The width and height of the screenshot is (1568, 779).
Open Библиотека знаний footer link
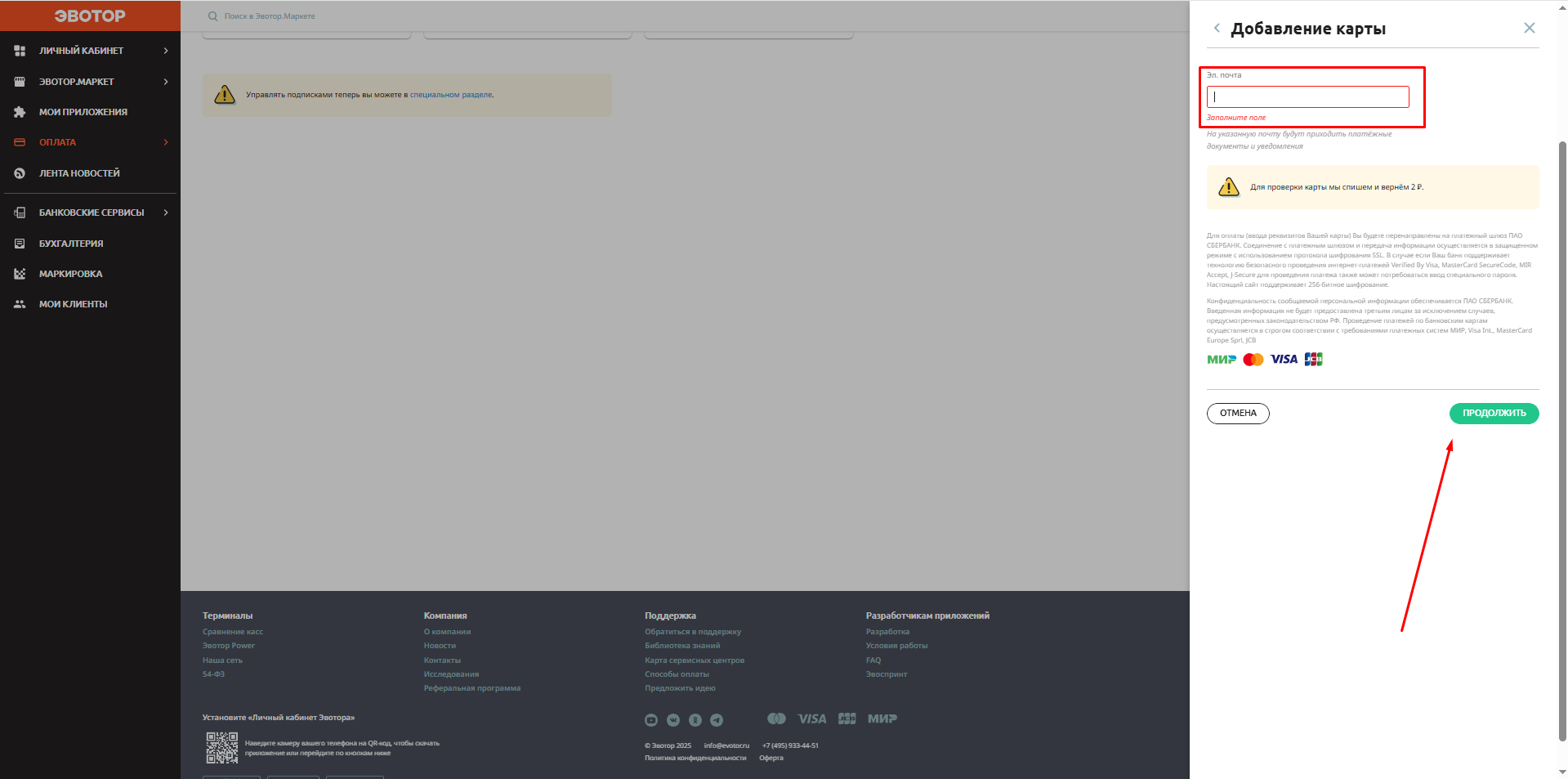coord(682,646)
